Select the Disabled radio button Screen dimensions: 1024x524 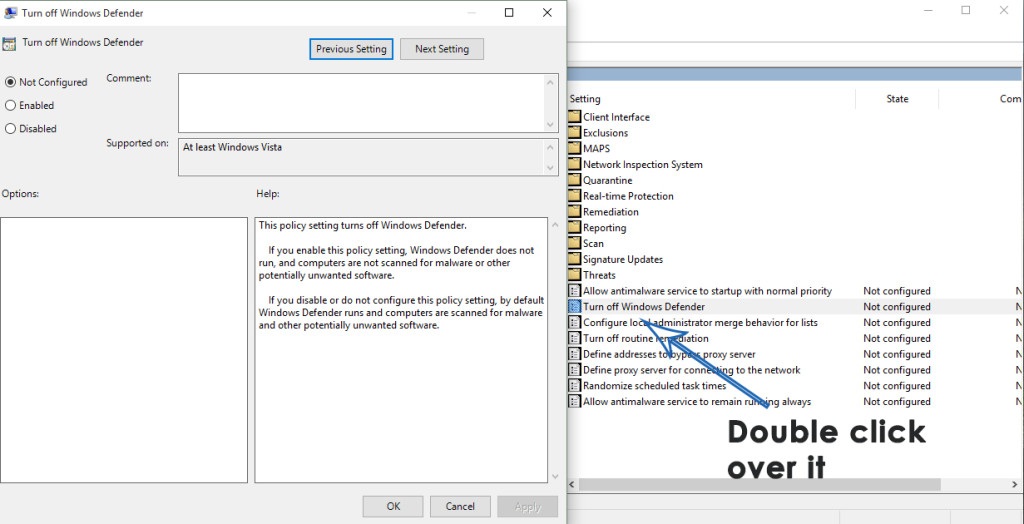click(x=10, y=129)
